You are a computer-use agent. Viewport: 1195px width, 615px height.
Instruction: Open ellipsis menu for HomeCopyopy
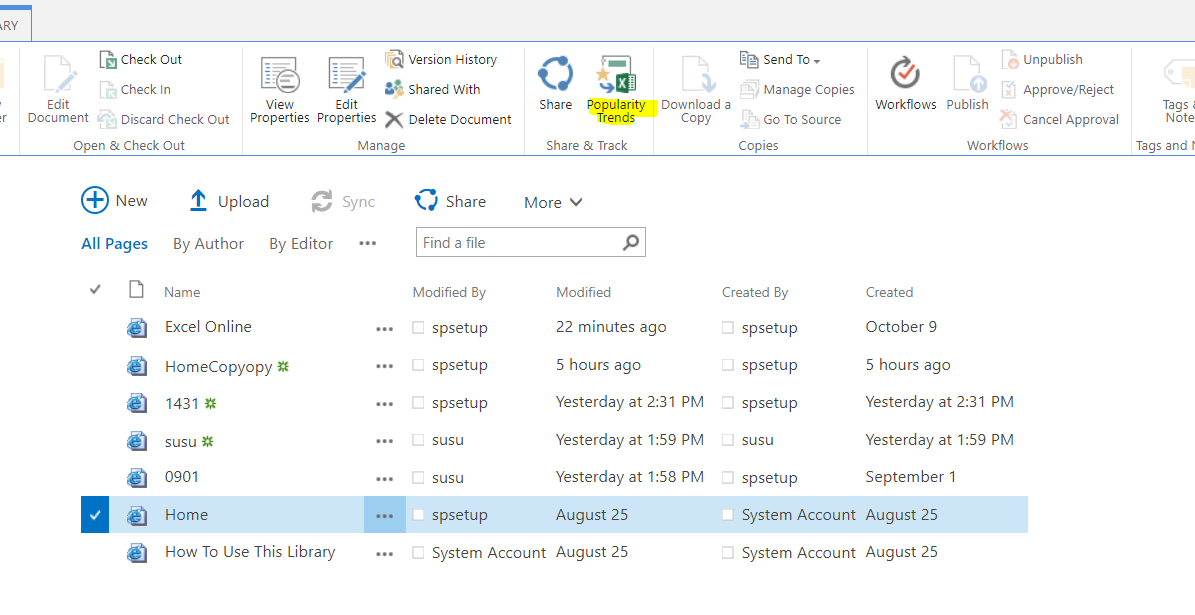pos(385,366)
